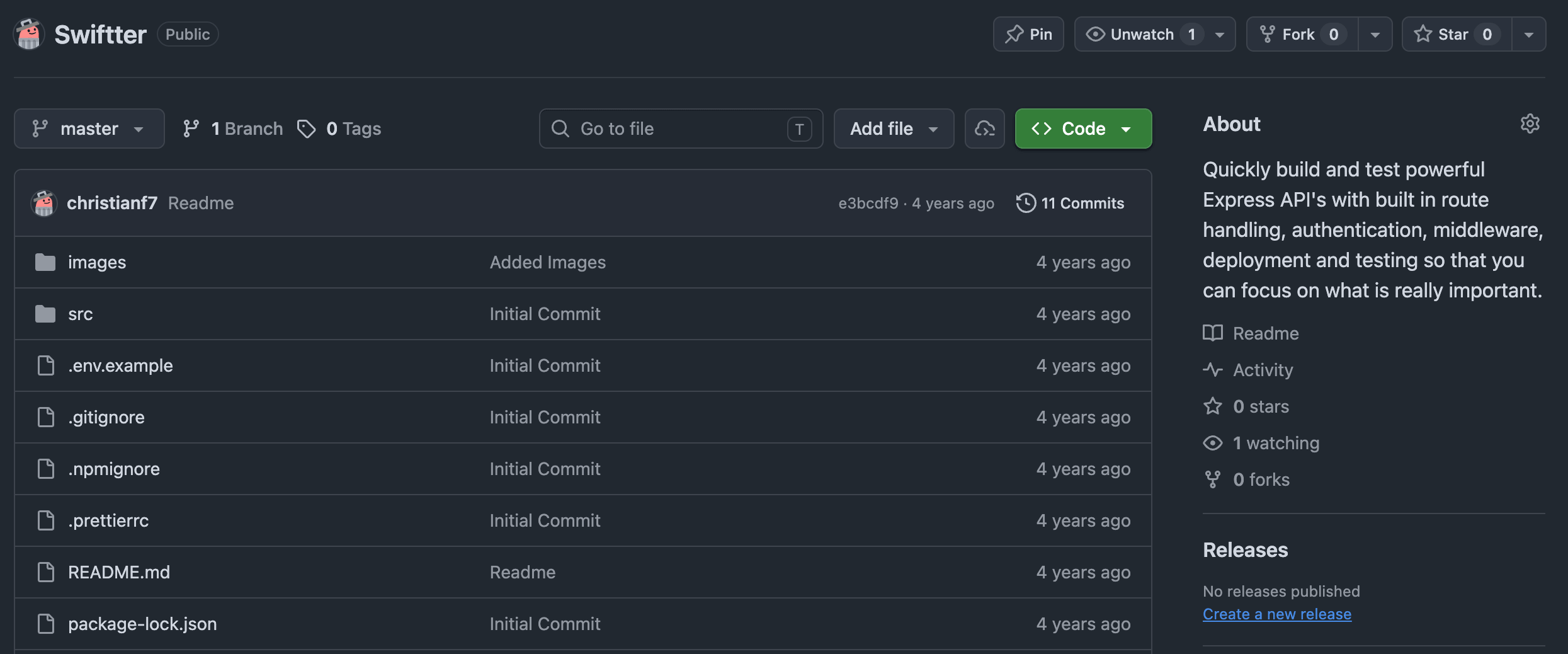Open the Added Images commit message
The height and width of the screenshot is (654, 1568).
pyautogui.click(x=548, y=262)
